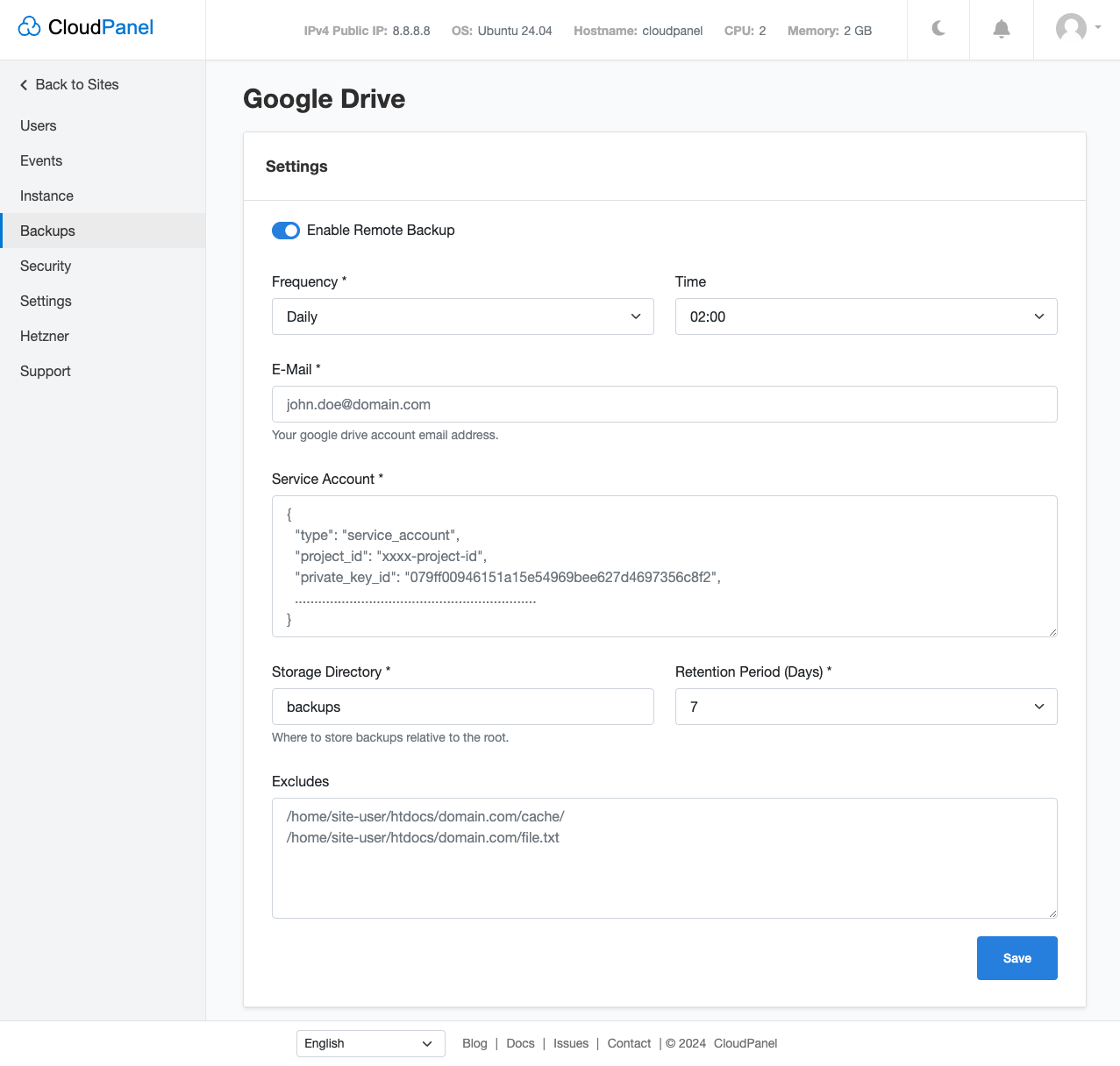This screenshot has width=1120, height=1066.
Task: Click the back chevron next to Back to Sites
Action: pos(23,84)
